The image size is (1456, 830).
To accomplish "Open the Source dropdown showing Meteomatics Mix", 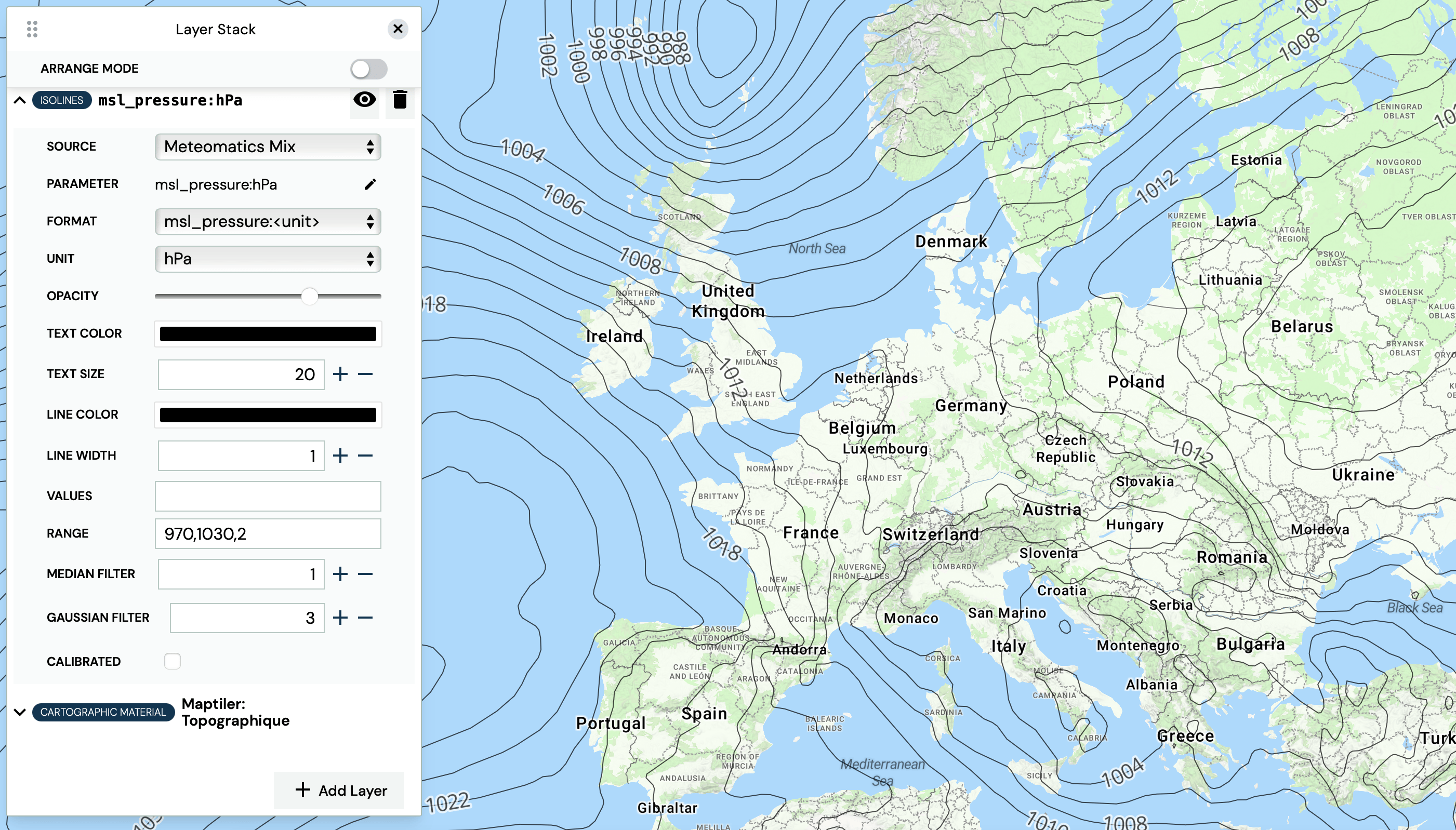I will [268, 146].
